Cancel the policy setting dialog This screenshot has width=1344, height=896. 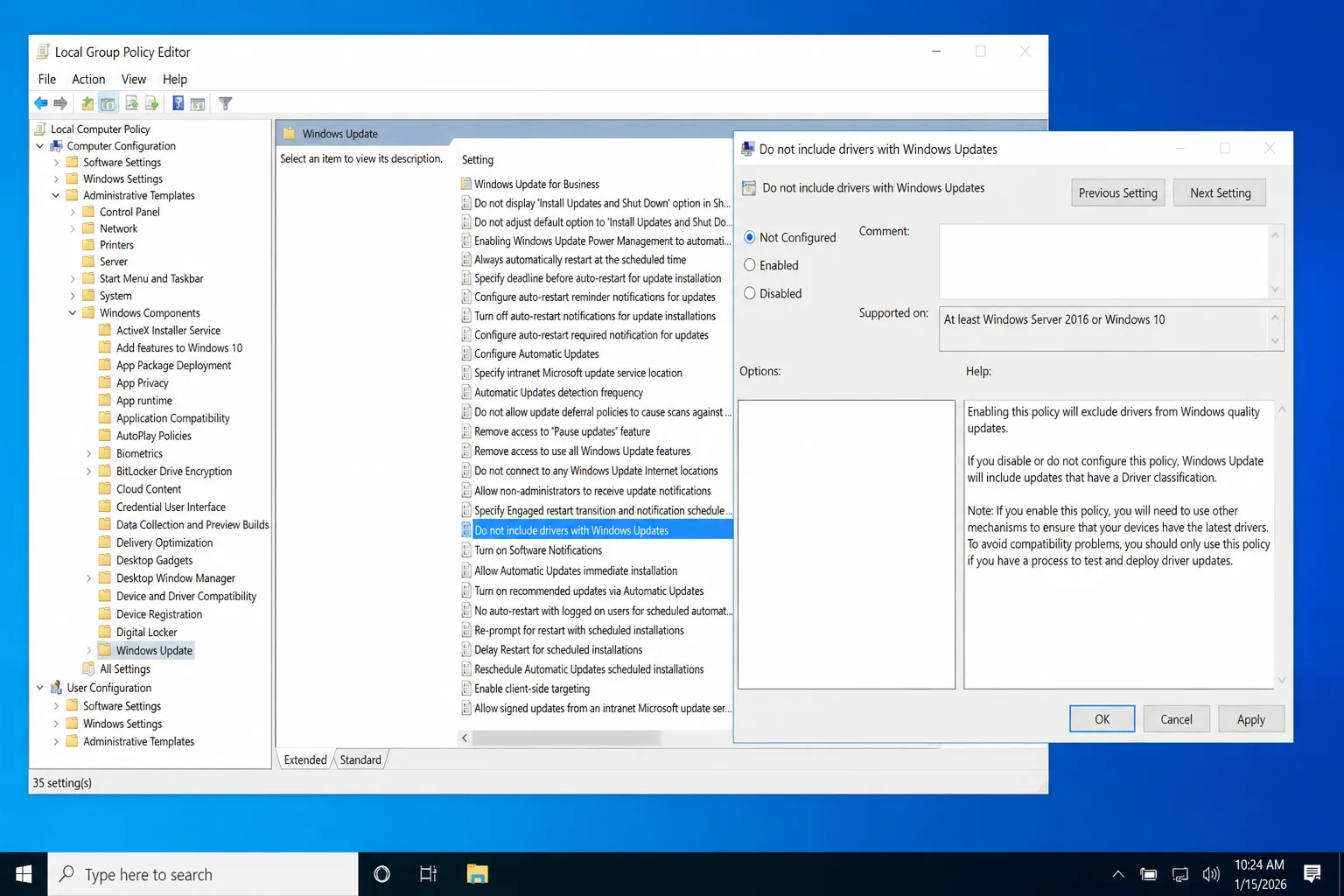point(1176,719)
